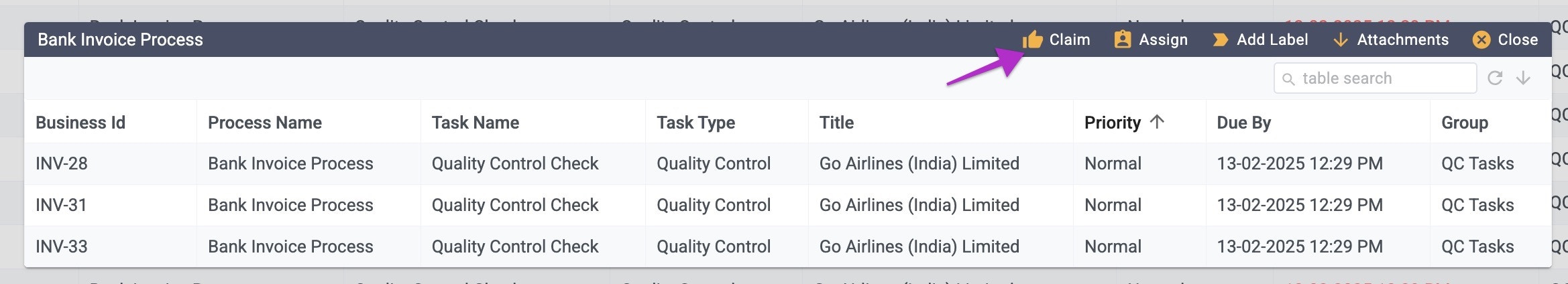This screenshot has height=284, width=1568.
Task: Click the Assign button label
Action: [1164, 40]
